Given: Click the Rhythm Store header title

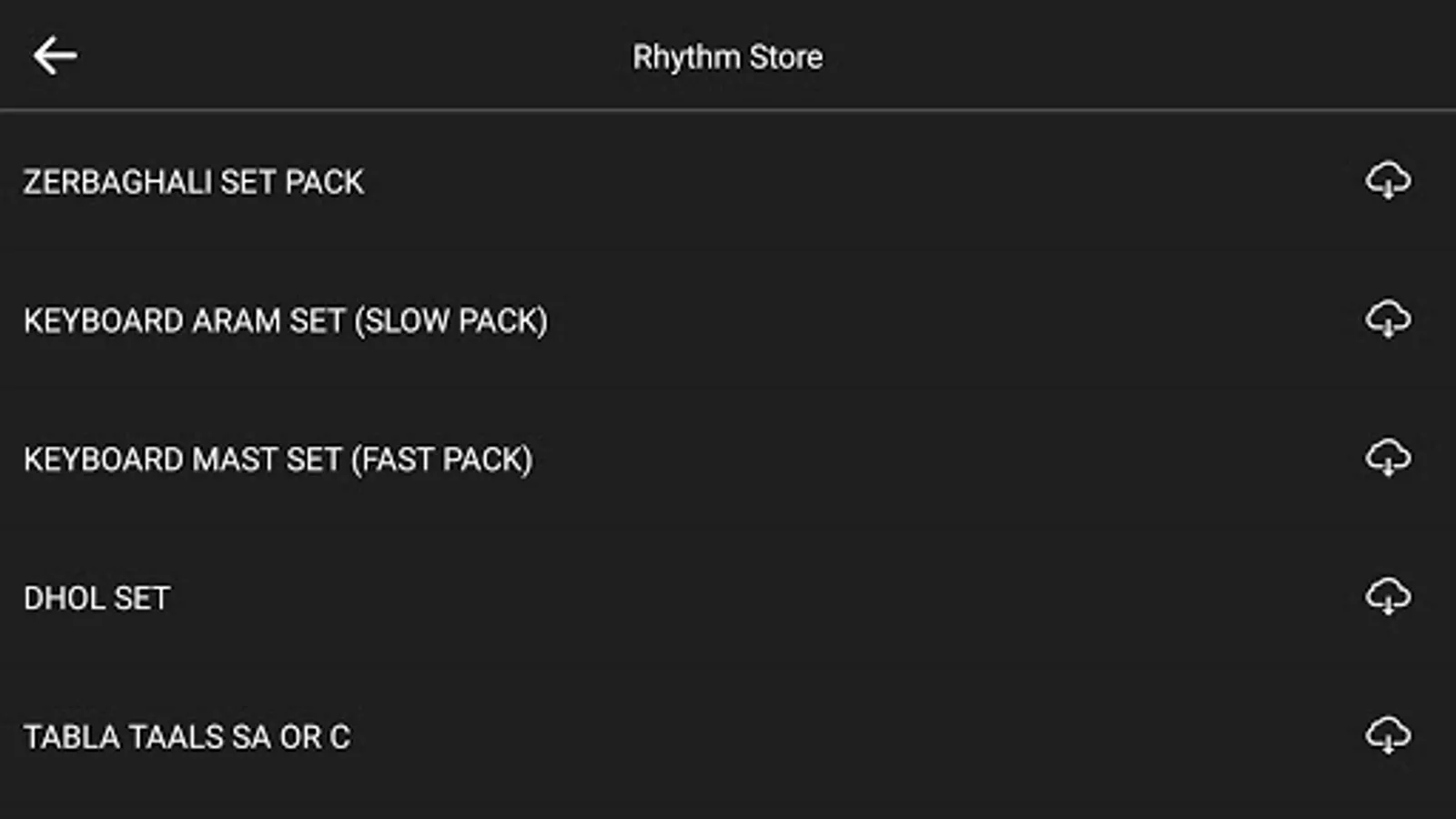Looking at the screenshot, I should coord(727,57).
